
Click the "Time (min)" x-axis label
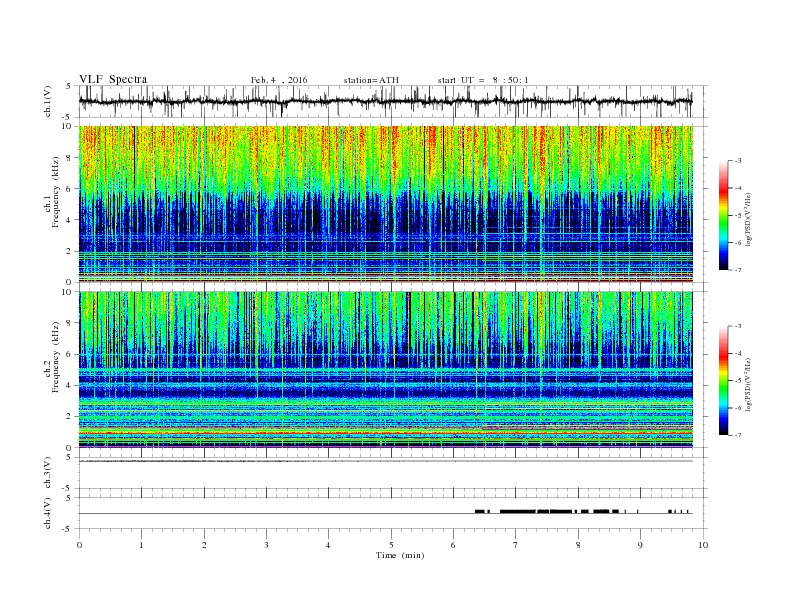pyautogui.click(x=400, y=555)
